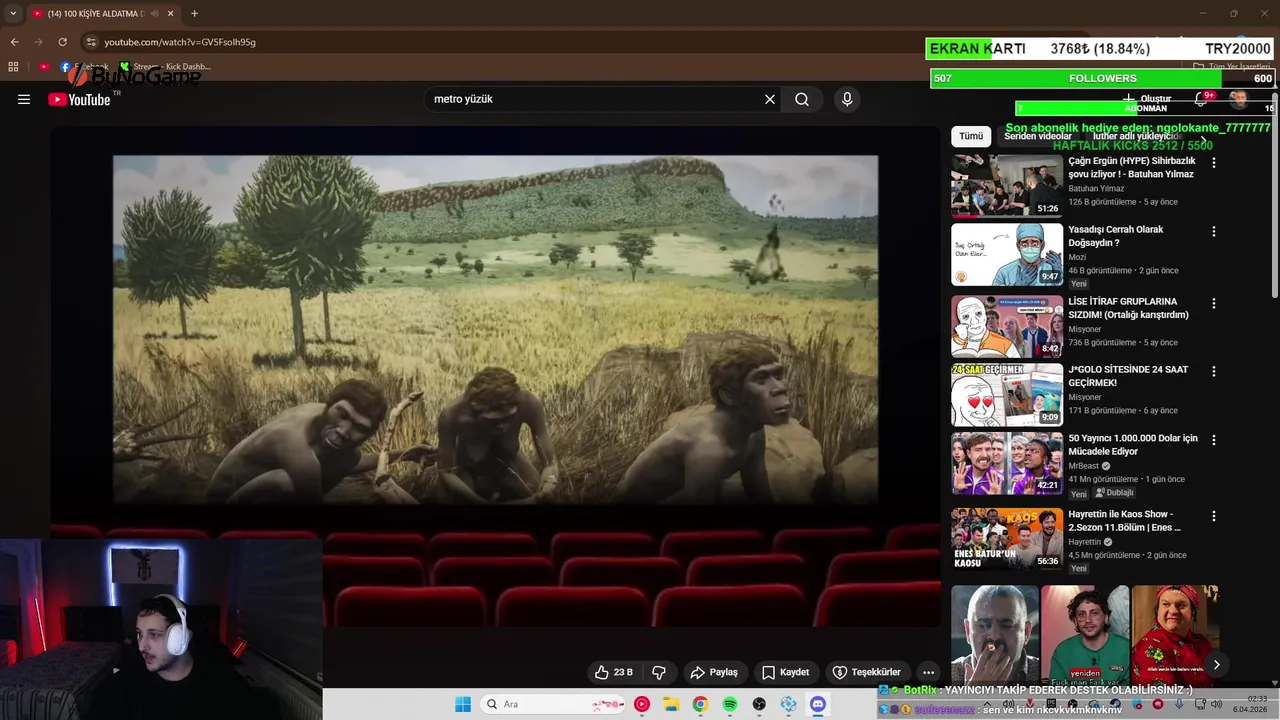Open options for Hayrettin ile Kaos Show
Image resolution: width=1280 pixels, height=720 pixels.
pyautogui.click(x=1214, y=516)
